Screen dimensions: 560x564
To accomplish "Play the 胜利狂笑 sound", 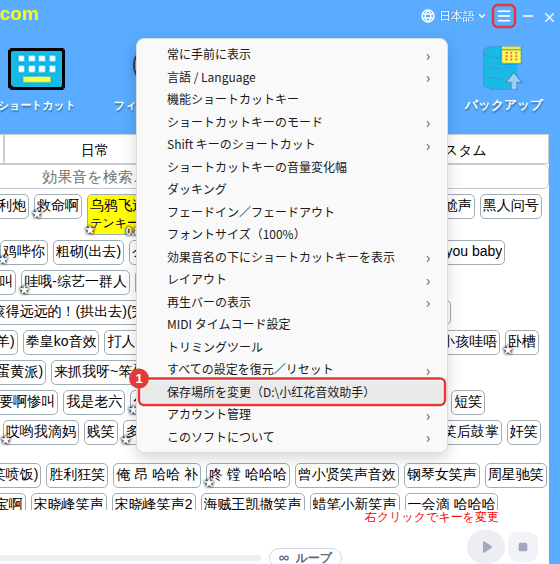I will pyautogui.click(x=77, y=475).
